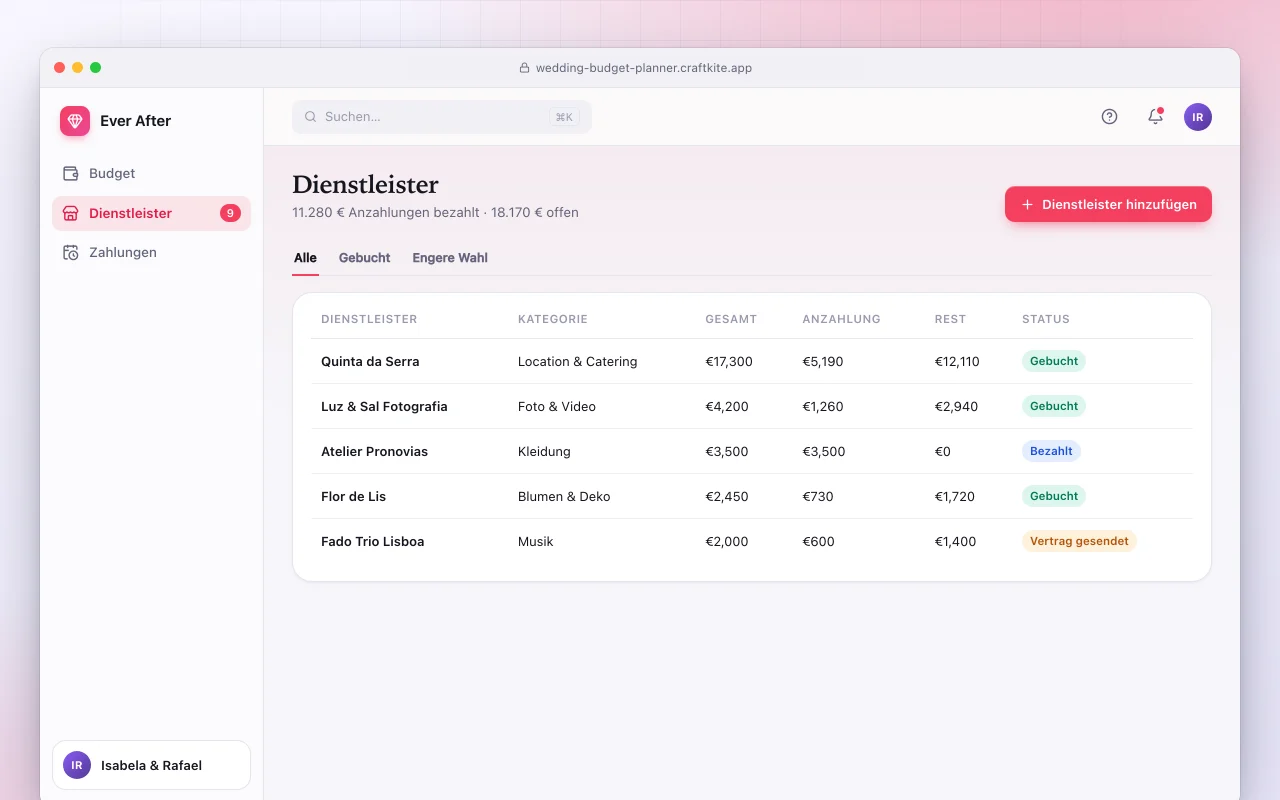Viewport: 1280px width, 800px height.
Task: Click the €12,110 remaining amount
Action: point(957,361)
